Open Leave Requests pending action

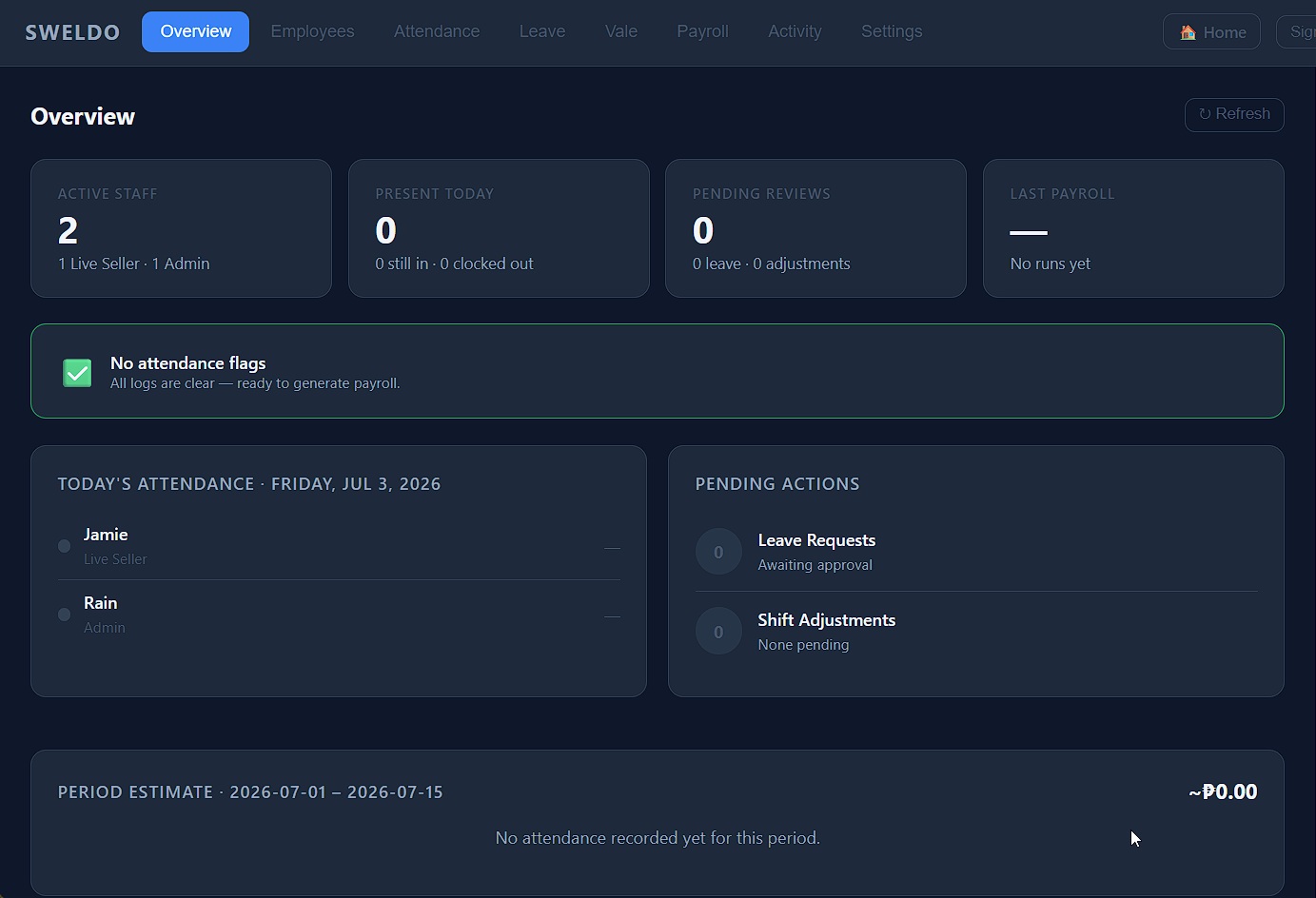(976, 552)
